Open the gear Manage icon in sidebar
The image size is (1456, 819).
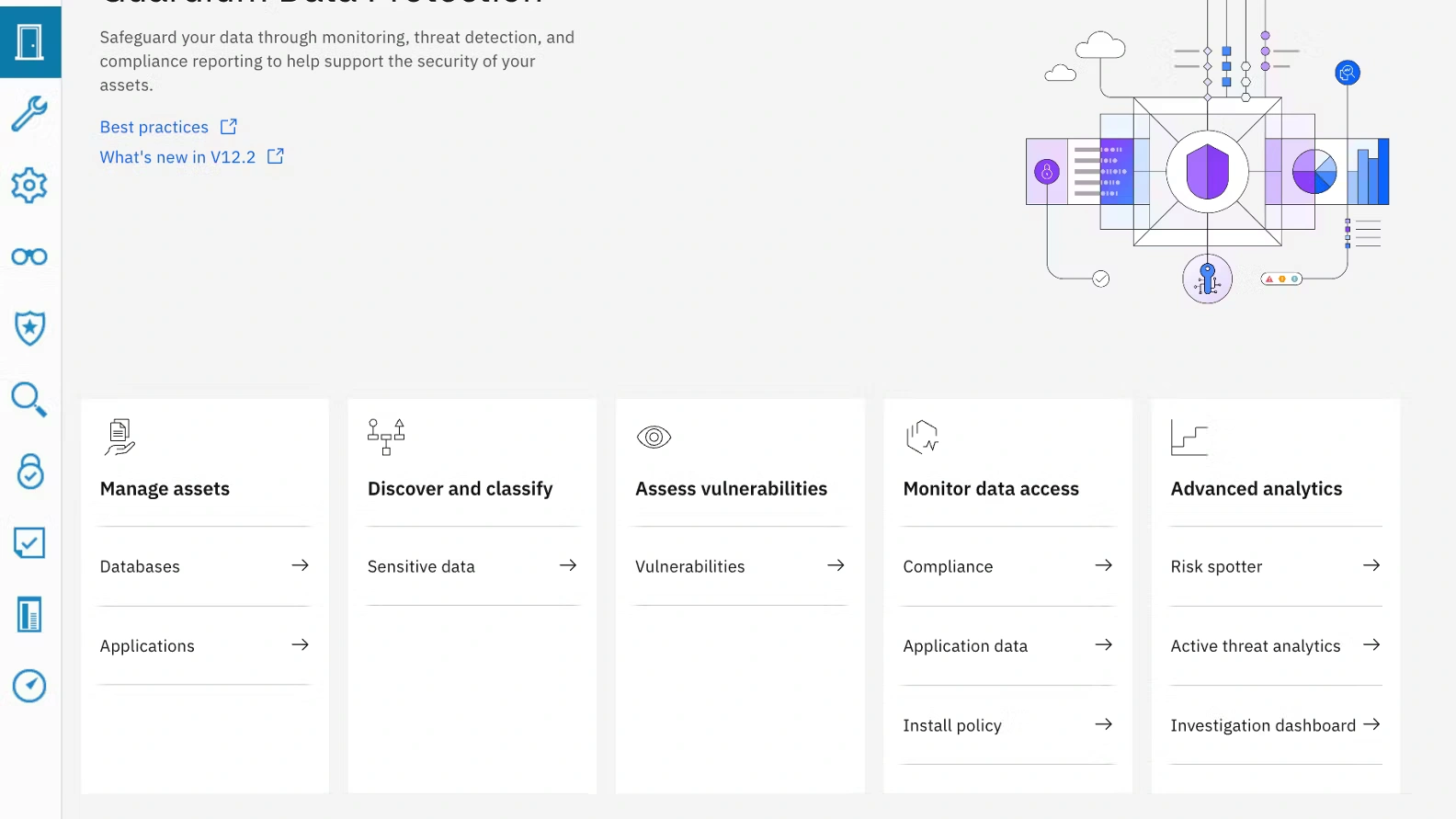(x=29, y=186)
